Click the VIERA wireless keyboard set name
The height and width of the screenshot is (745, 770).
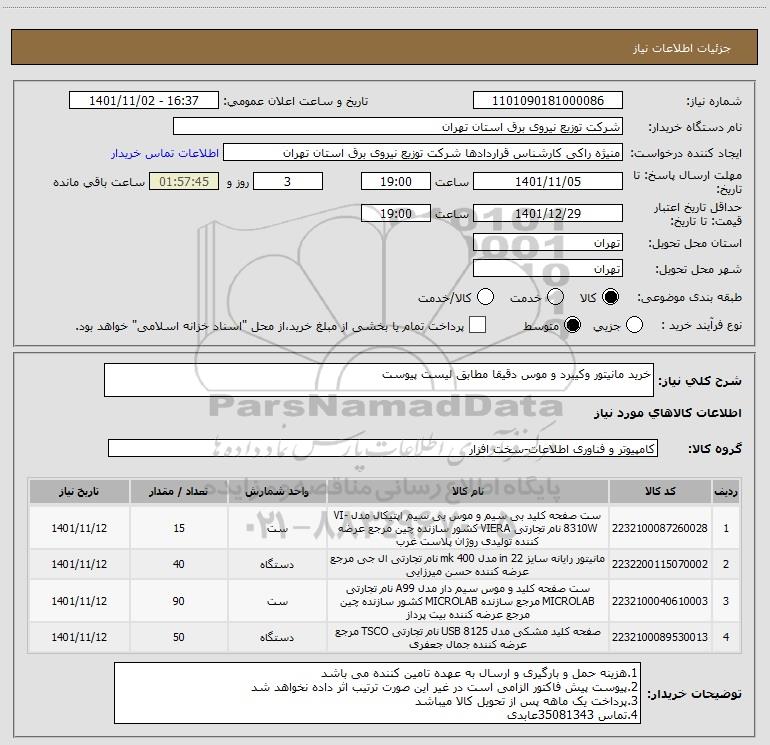[x=468, y=528]
